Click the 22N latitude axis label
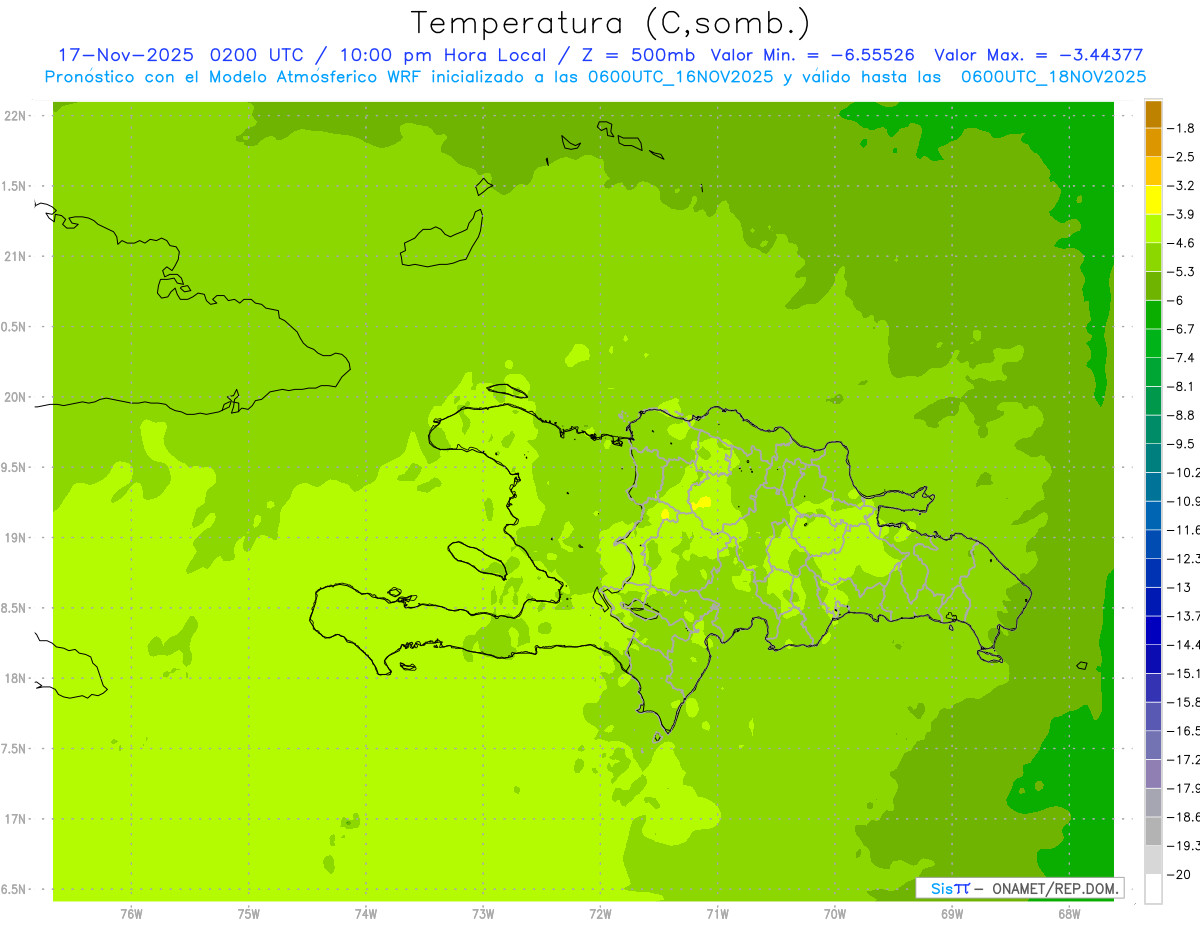The image size is (1200, 927). [17, 115]
